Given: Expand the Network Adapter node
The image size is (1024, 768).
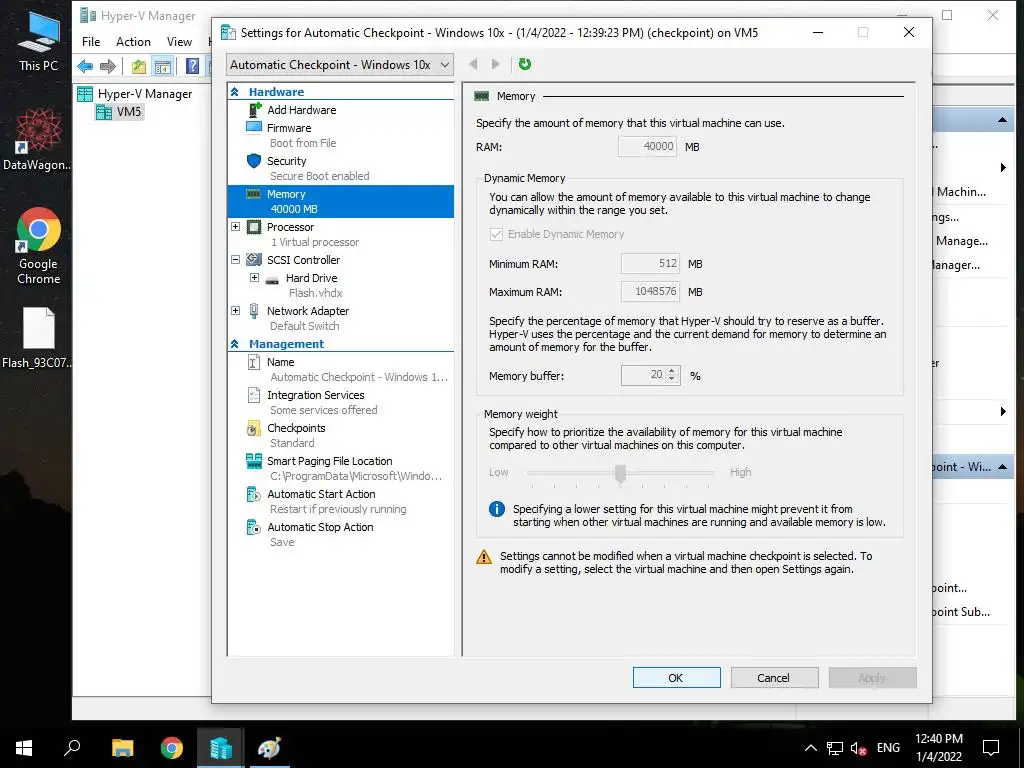Looking at the screenshot, I should pos(236,310).
